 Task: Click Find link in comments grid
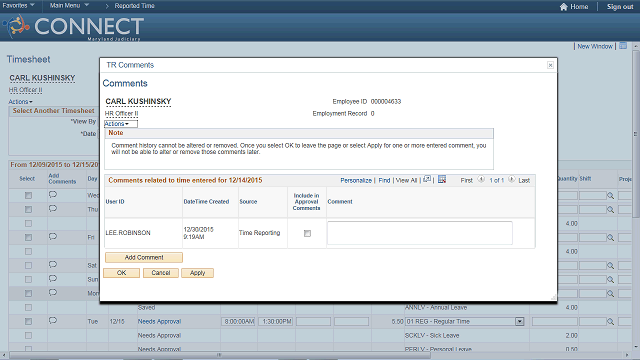pos(384,180)
